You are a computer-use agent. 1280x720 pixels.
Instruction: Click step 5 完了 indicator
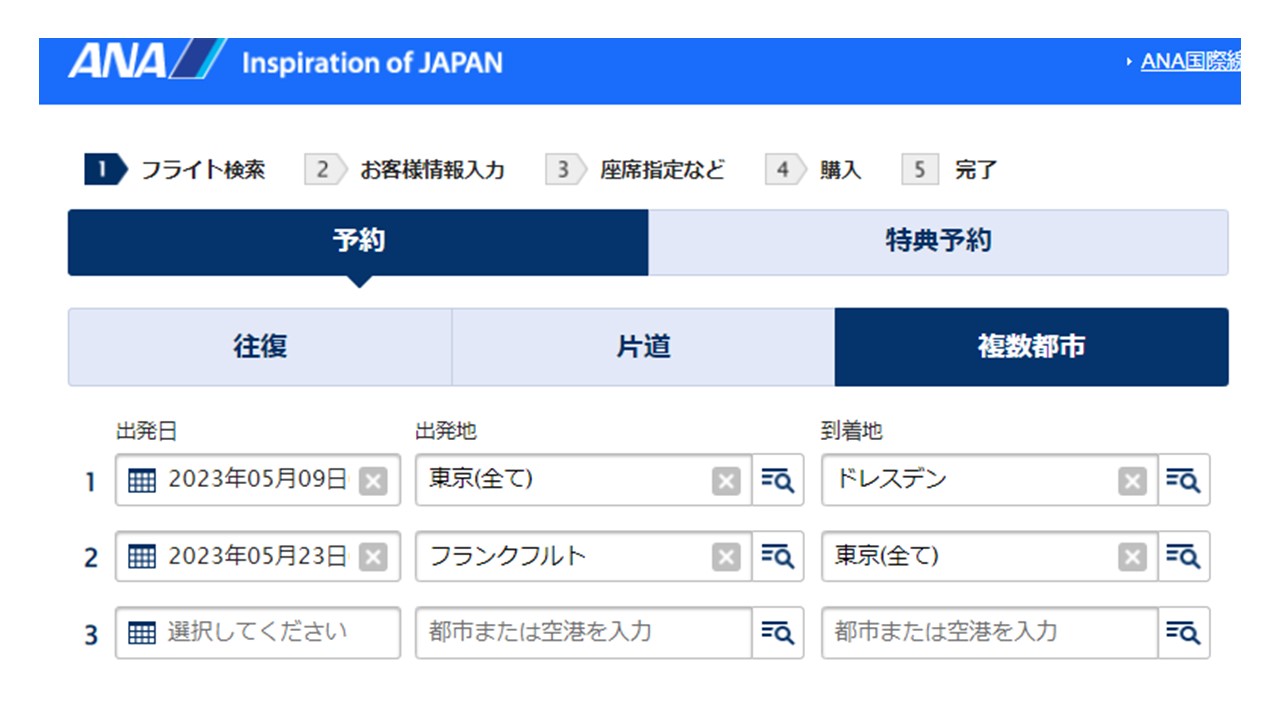(950, 170)
